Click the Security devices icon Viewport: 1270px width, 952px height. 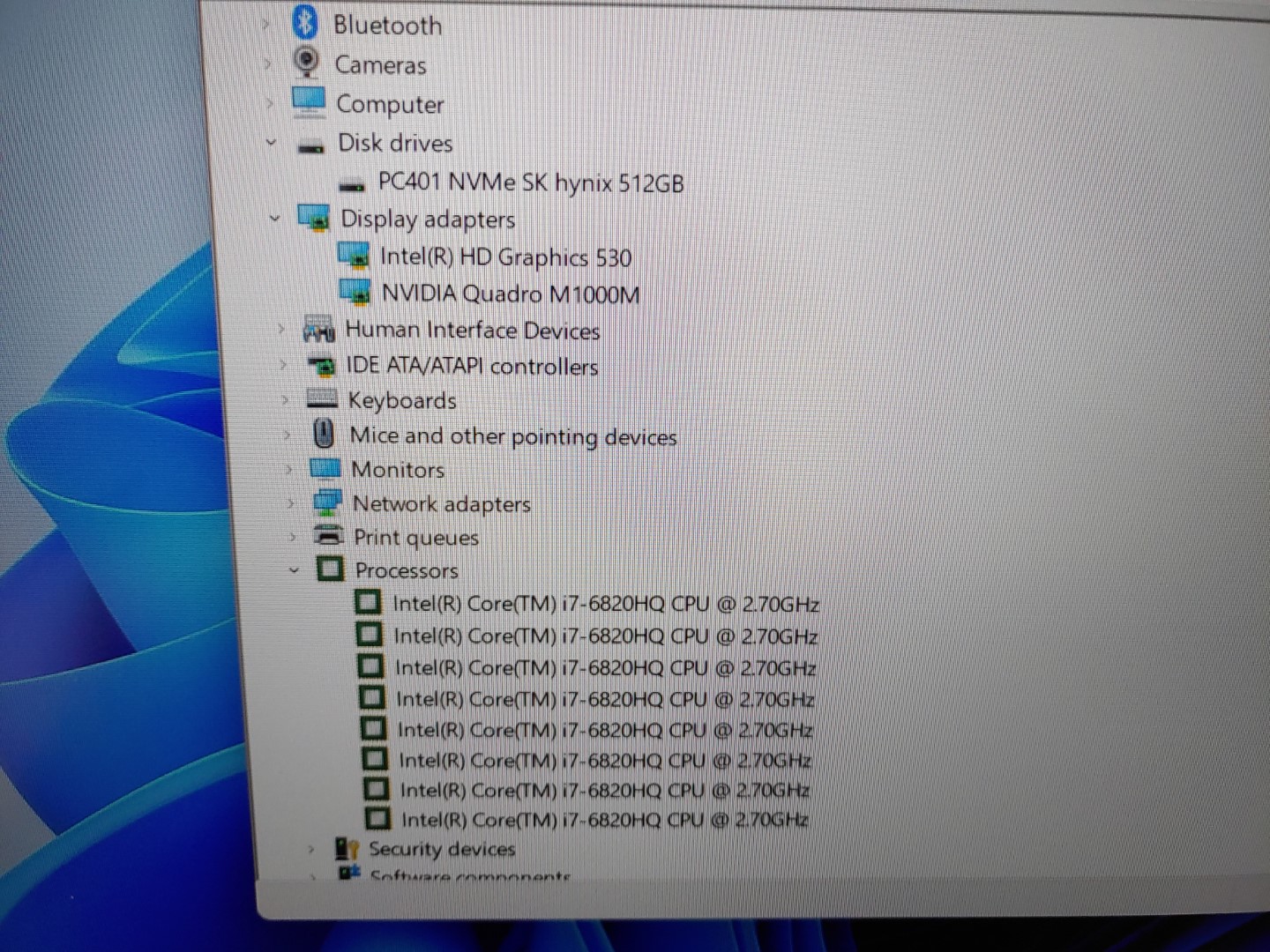click(347, 848)
